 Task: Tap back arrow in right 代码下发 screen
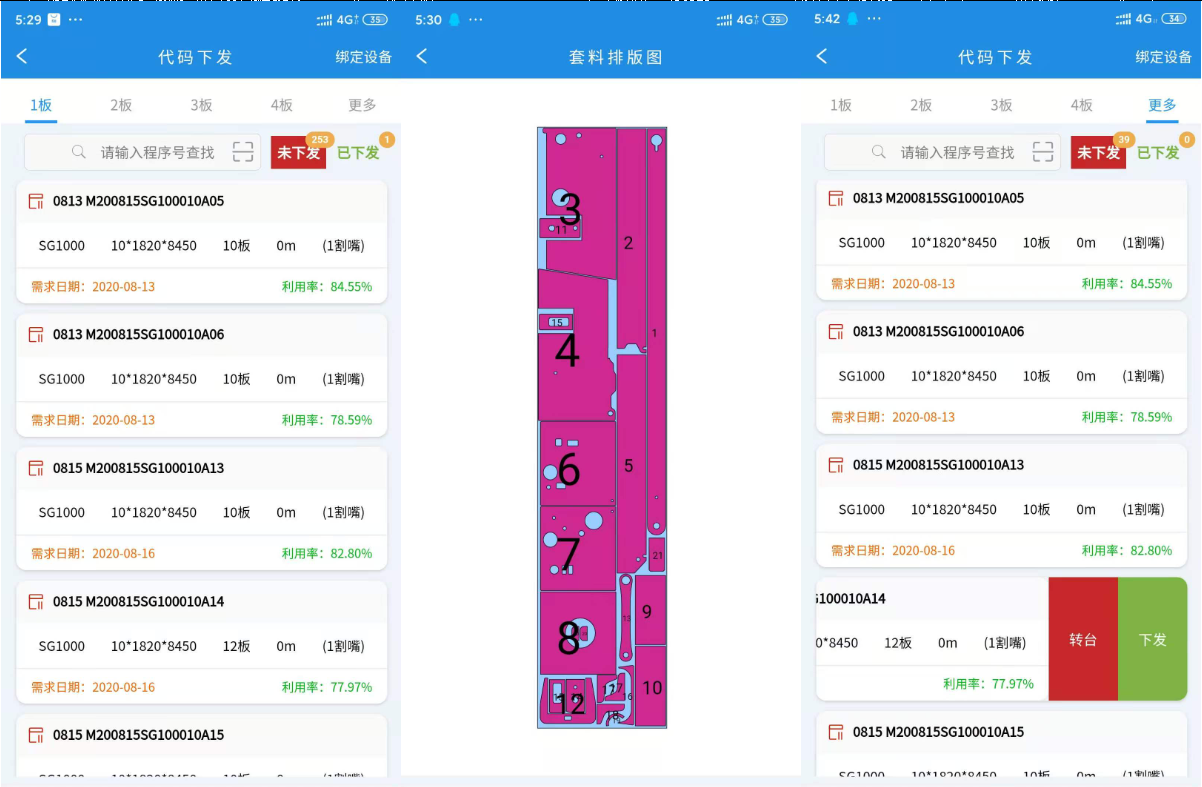(x=822, y=57)
